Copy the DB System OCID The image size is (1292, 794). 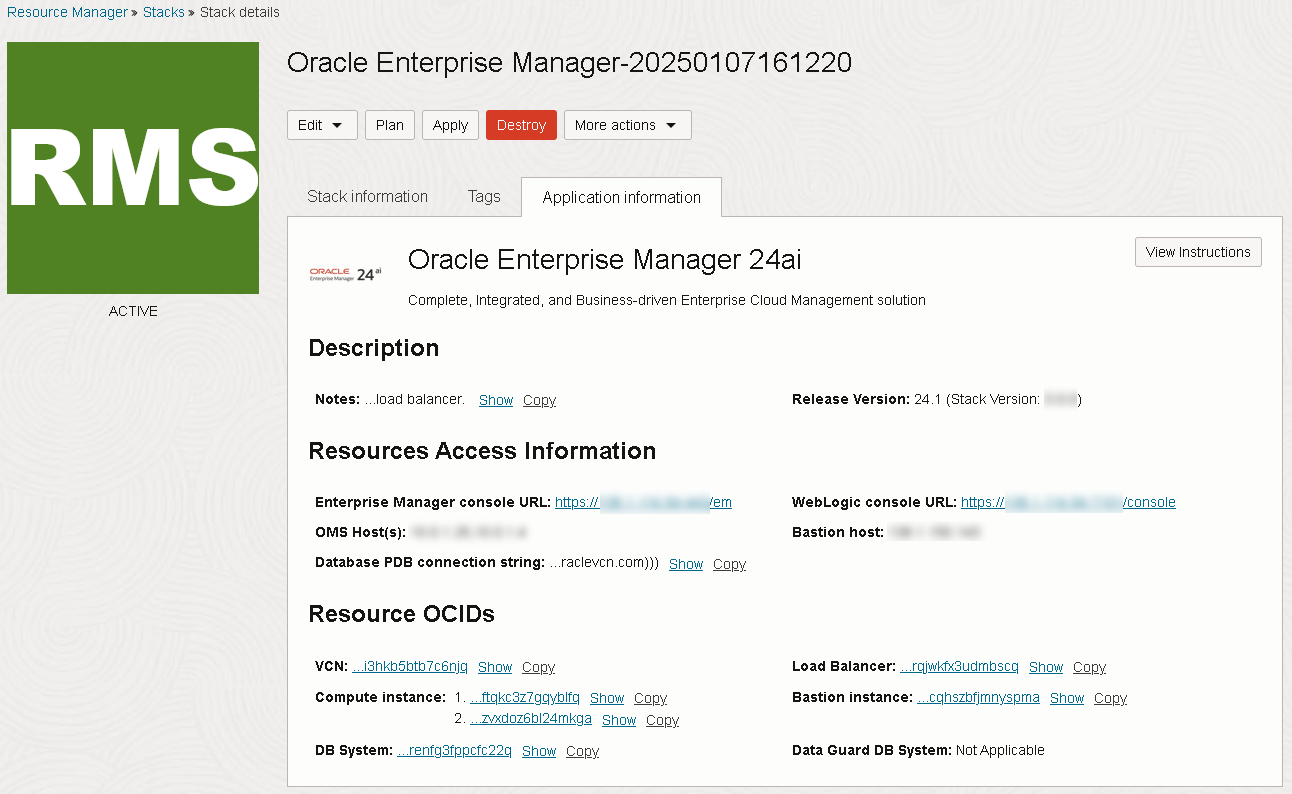(582, 751)
